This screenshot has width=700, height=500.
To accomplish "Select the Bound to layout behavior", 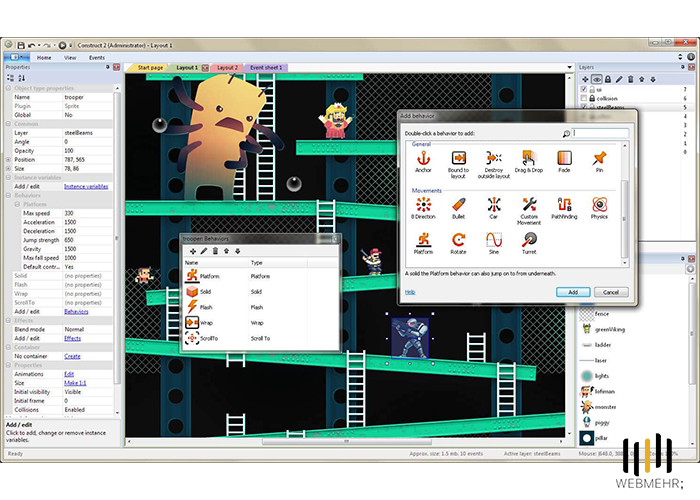I will [x=458, y=164].
